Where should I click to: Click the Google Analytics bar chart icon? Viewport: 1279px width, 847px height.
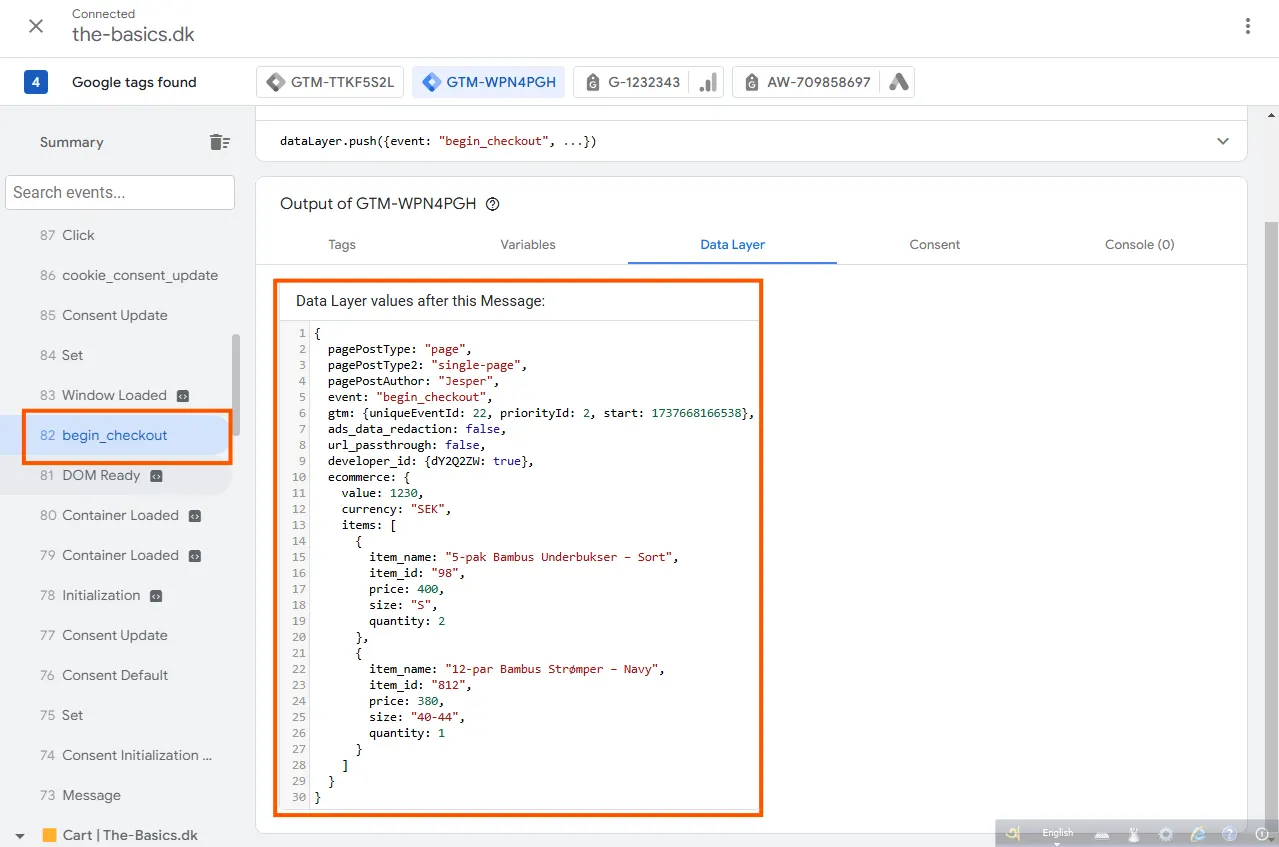[x=708, y=82]
